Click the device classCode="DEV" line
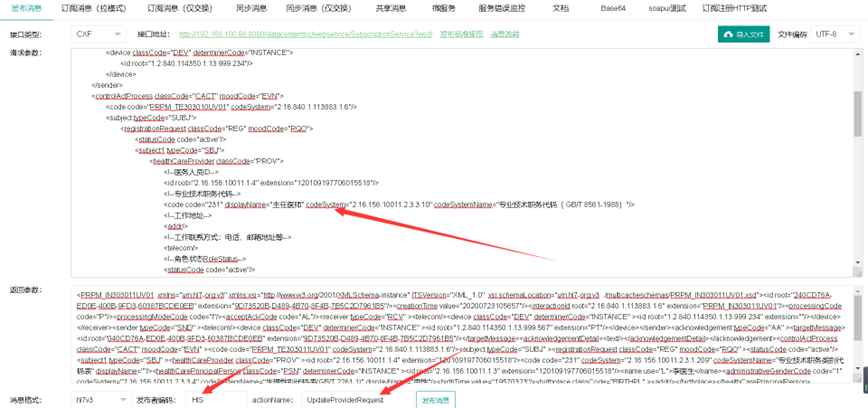Image resolution: width=868 pixels, height=408 pixels. pos(199,53)
